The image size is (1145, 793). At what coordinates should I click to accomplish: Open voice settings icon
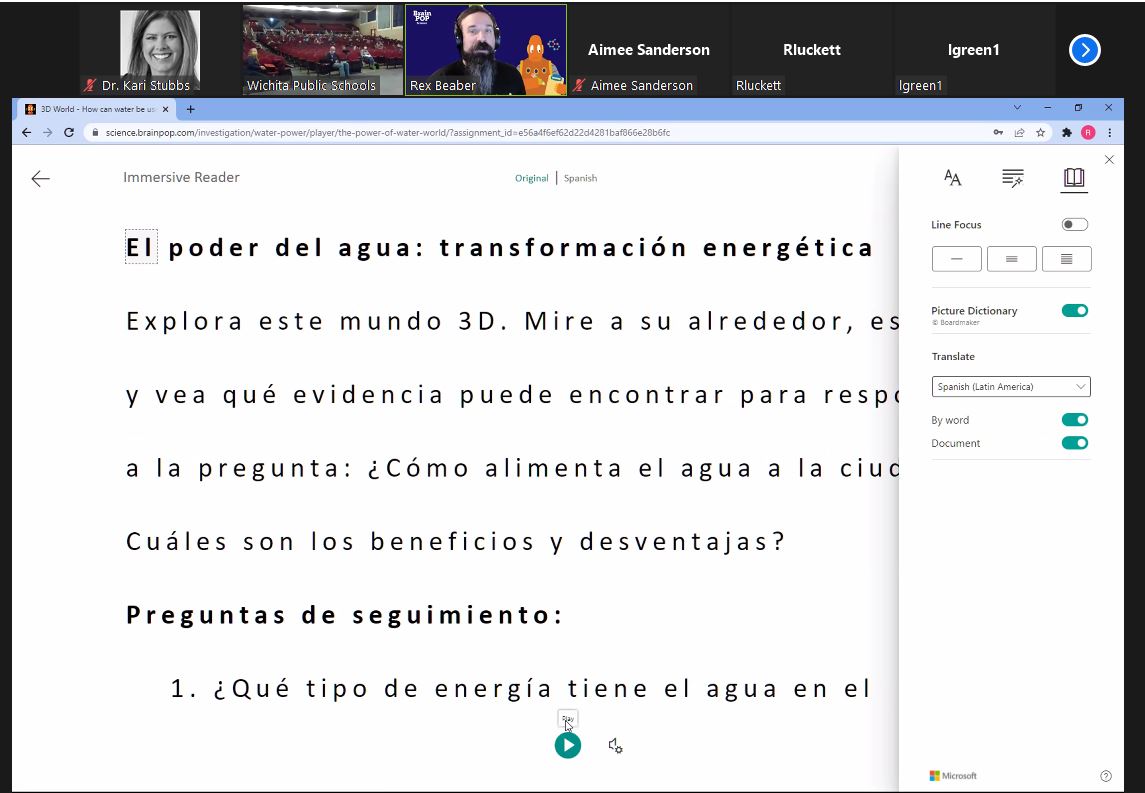(615, 746)
